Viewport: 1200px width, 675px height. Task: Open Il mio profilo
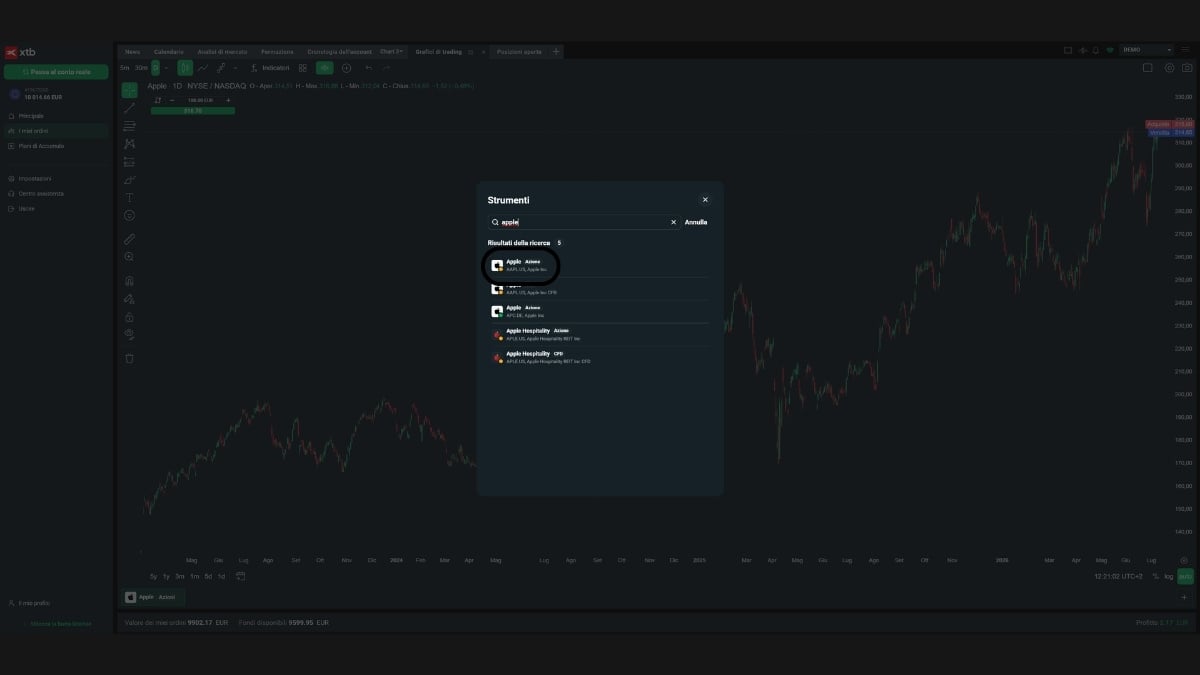tap(28, 603)
